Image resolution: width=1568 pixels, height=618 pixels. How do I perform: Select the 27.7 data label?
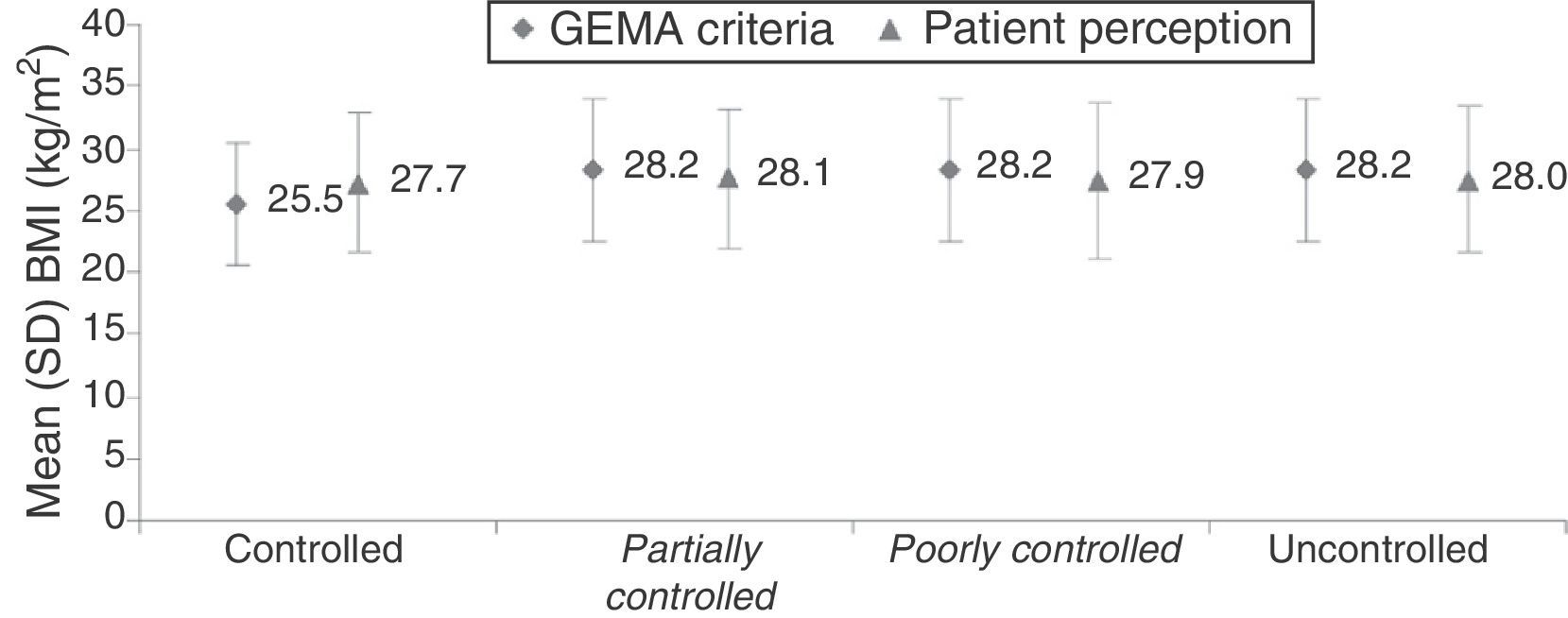click(427, 179)
